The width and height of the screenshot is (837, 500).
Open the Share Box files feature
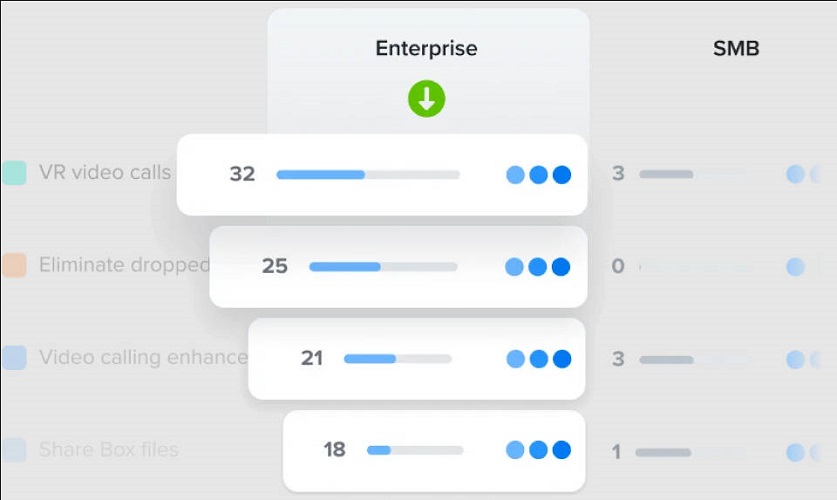tap(108, 450)
